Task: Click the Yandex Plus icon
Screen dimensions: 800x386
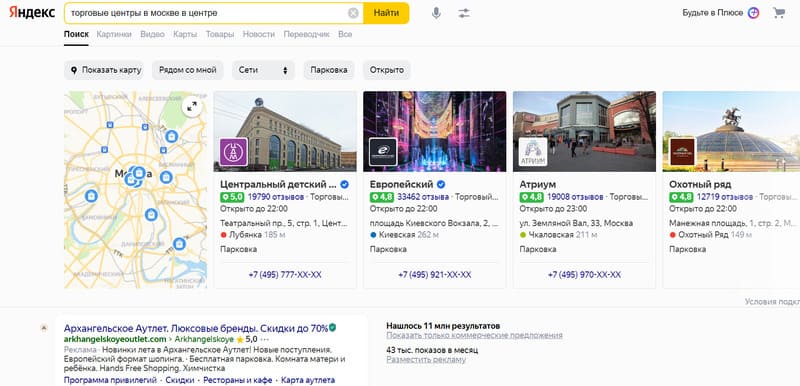Action: click(x=754, y=13)
